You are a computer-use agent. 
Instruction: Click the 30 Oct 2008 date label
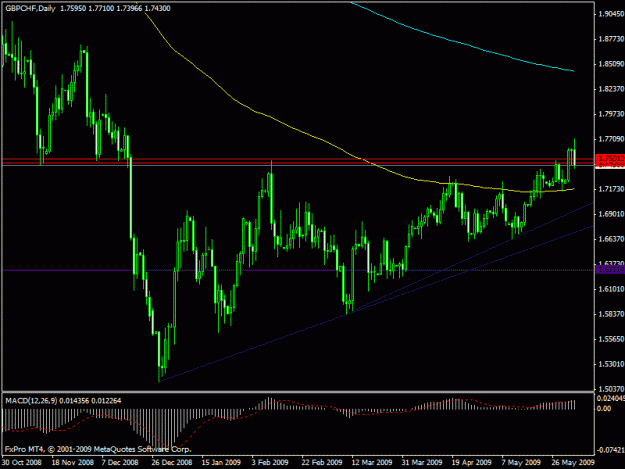(x=22, y=462)
